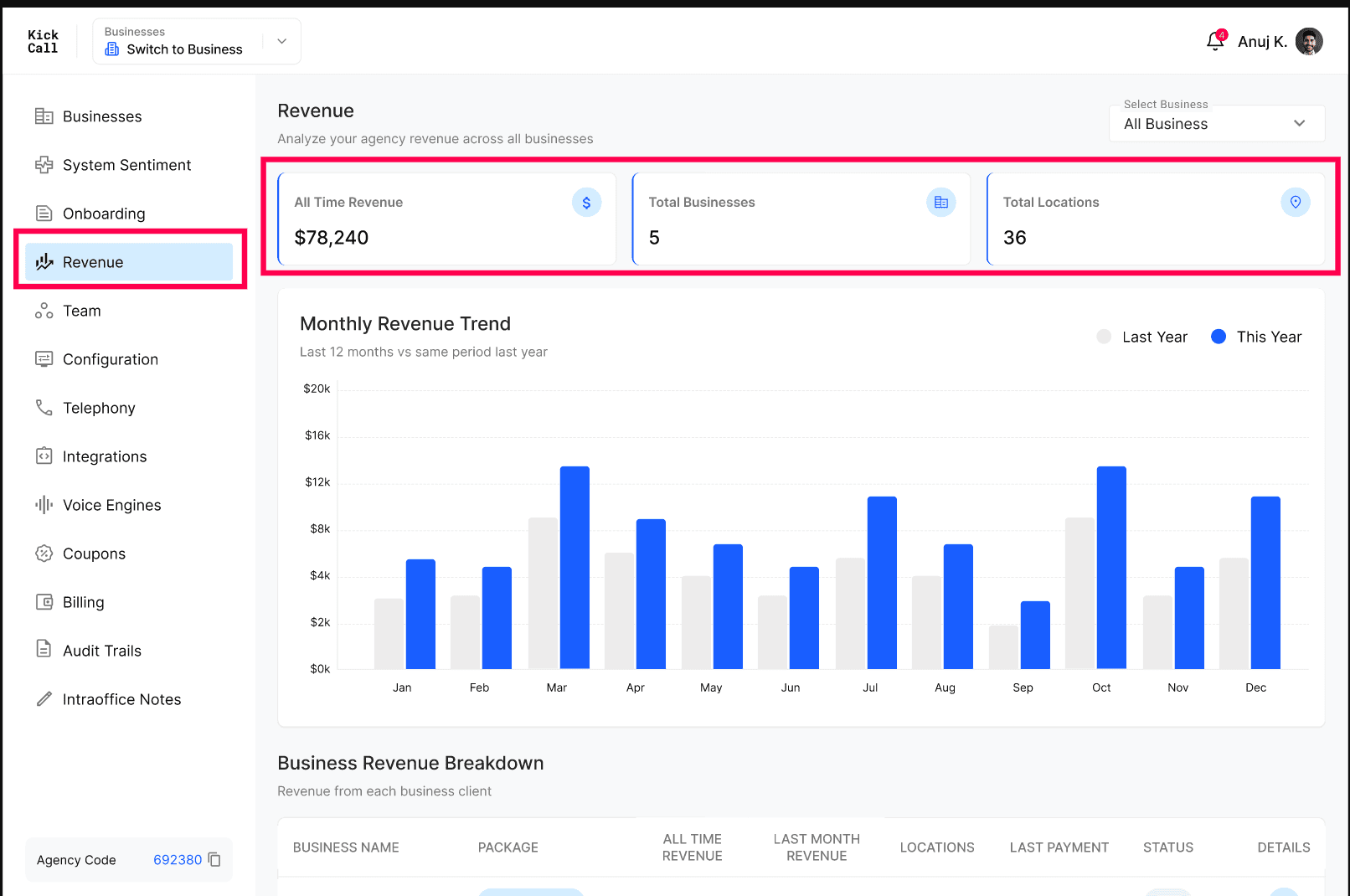Click the building icon on Total Businesses

[x=940, y=202]
